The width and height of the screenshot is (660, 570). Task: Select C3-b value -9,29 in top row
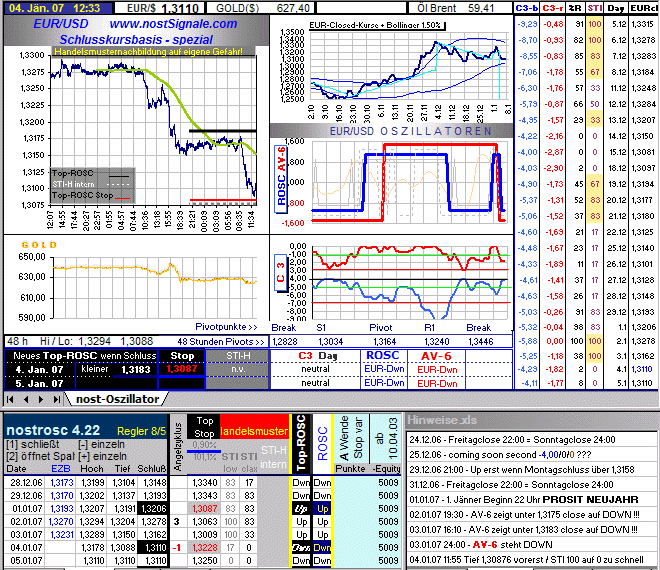[x=528, y=24]
